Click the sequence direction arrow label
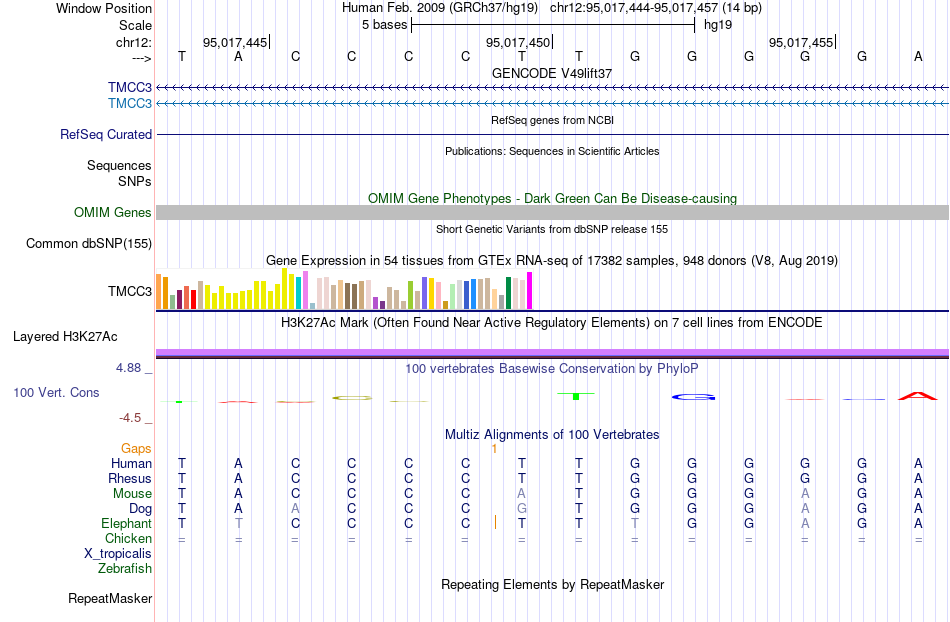The height and width of the screenshot is (622, 950). pyautogui.click(x=142, y=58)
